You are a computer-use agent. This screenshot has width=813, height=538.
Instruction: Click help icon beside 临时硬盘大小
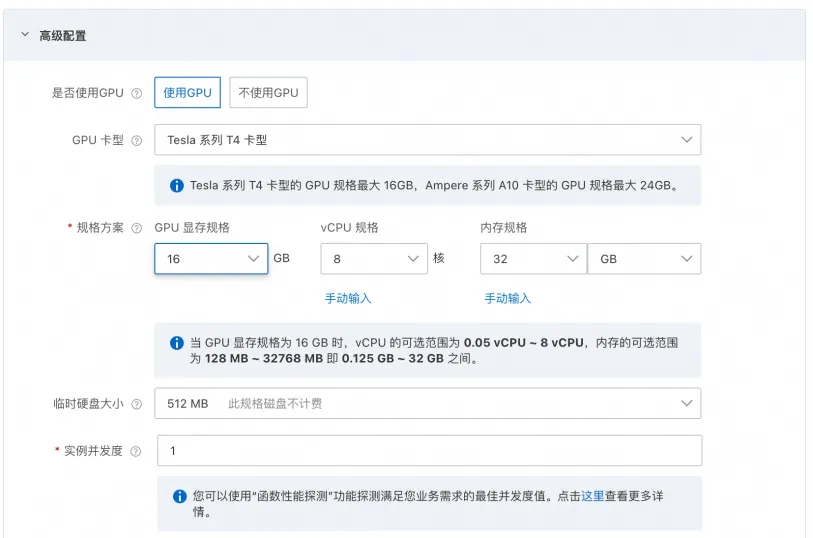(137, 404)
